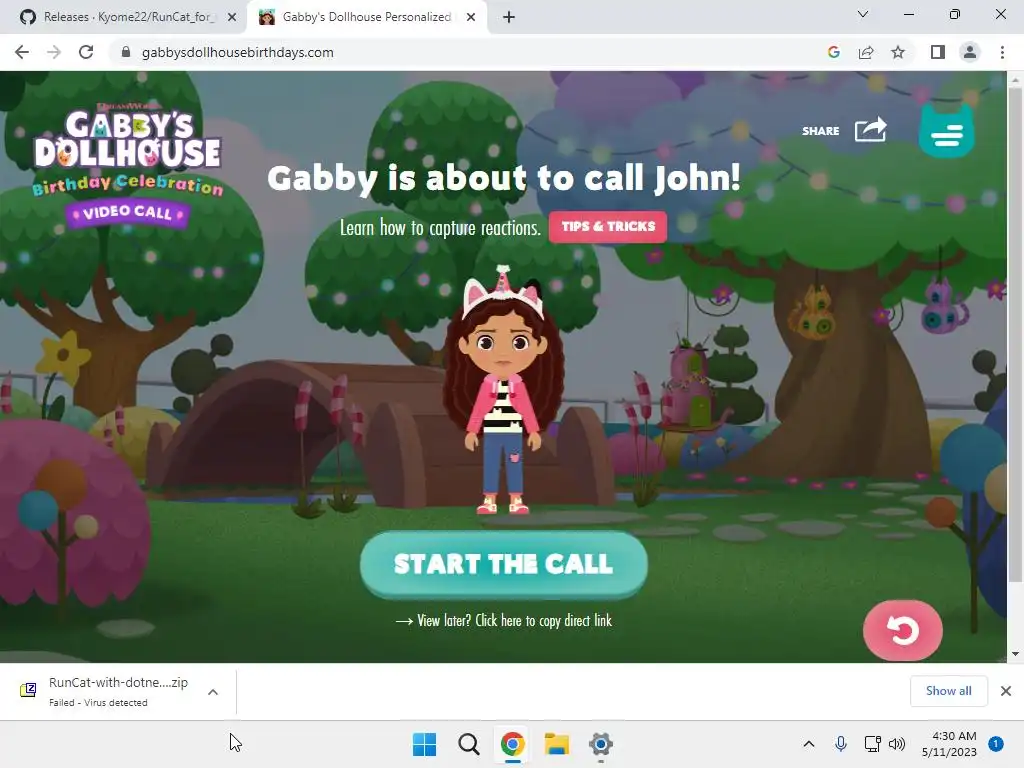Click the microphone tray icon
This screenshot has width=1024, height=768.
click(840, 744)
